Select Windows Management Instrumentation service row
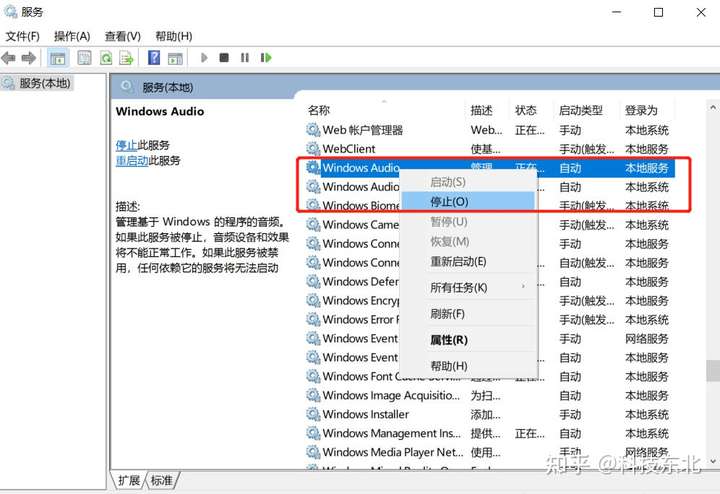 pyautogui.click(x=489, y=433)
